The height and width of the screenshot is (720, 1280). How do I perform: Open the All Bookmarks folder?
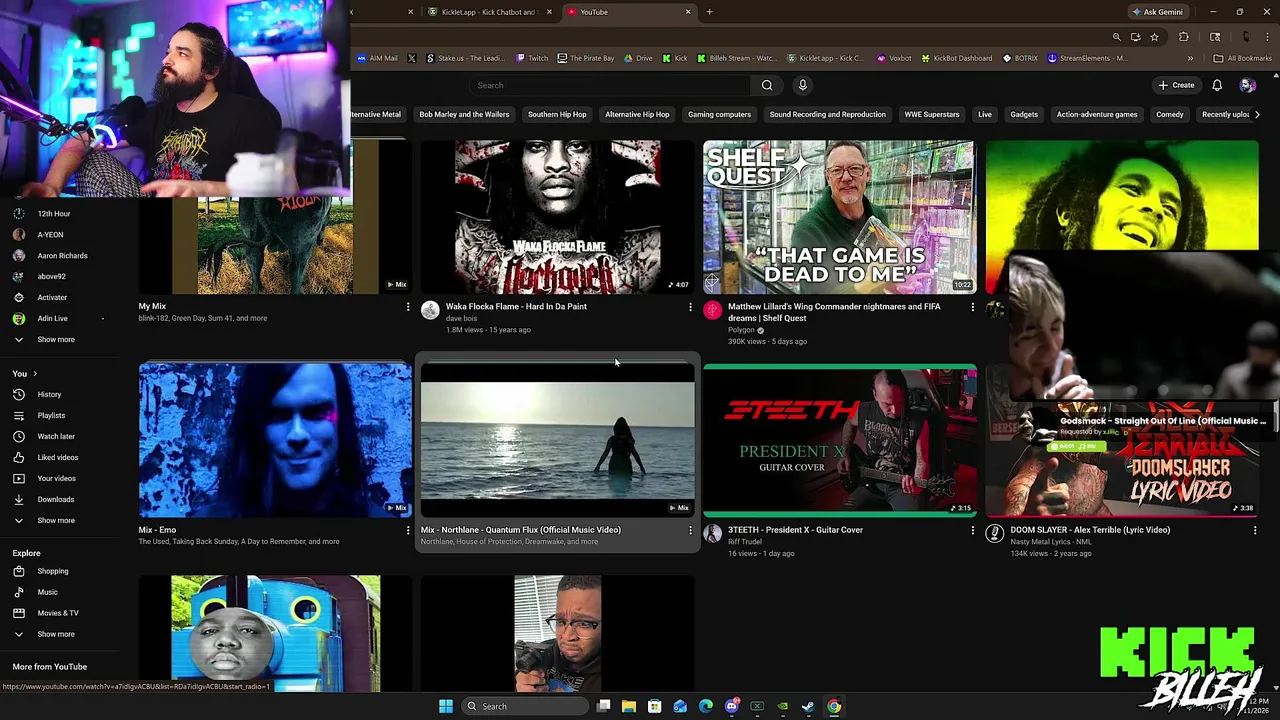point(1242,58)
